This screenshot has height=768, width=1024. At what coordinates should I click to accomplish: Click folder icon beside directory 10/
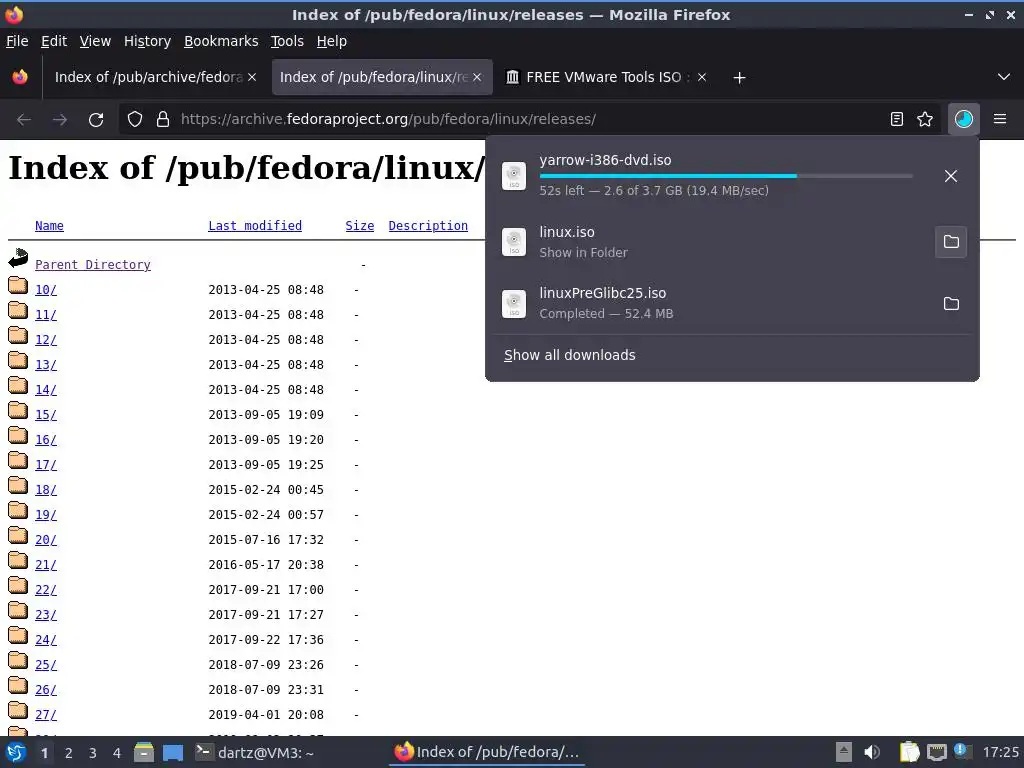pyautogui.click(x=18, y=285)
